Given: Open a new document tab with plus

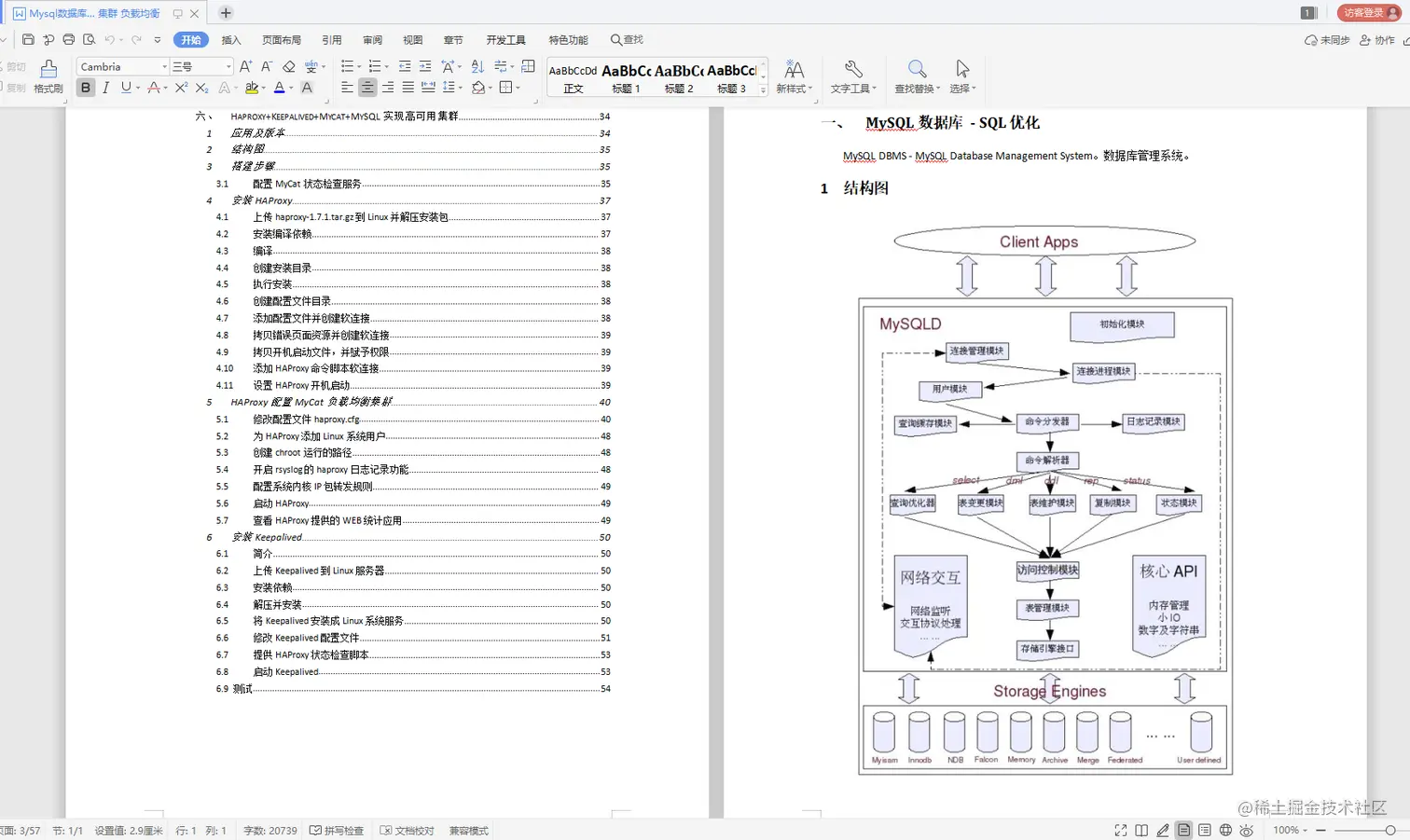Looking at the screenshot, I should [x=226, y=13].
